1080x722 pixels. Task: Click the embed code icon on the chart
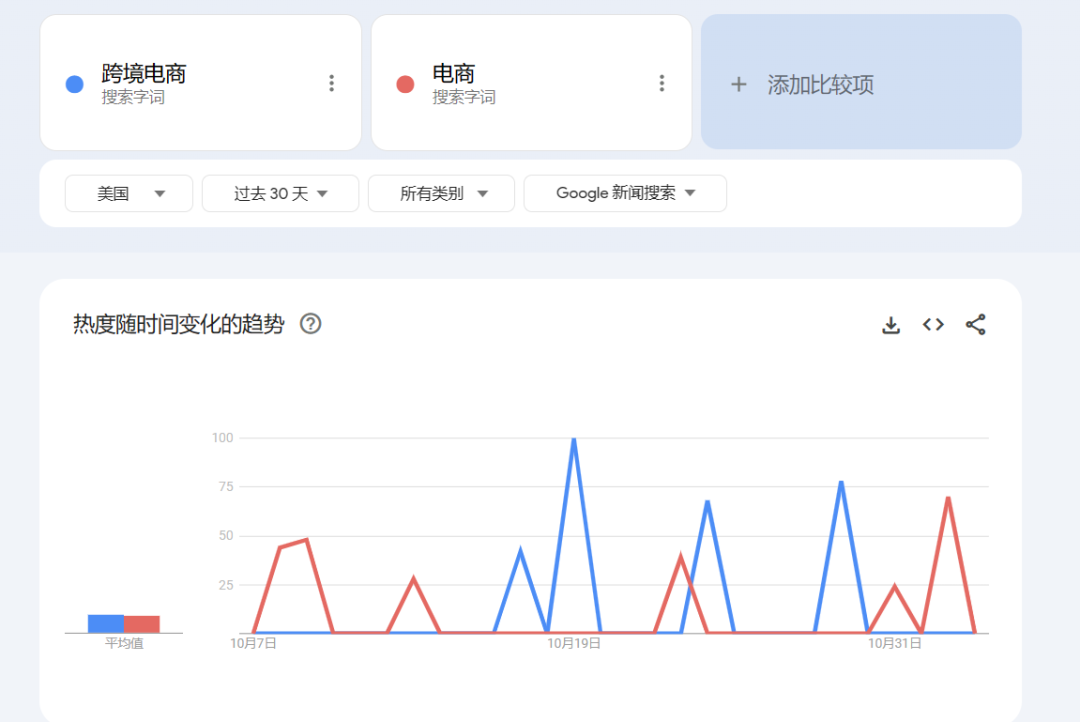(932, 324)
